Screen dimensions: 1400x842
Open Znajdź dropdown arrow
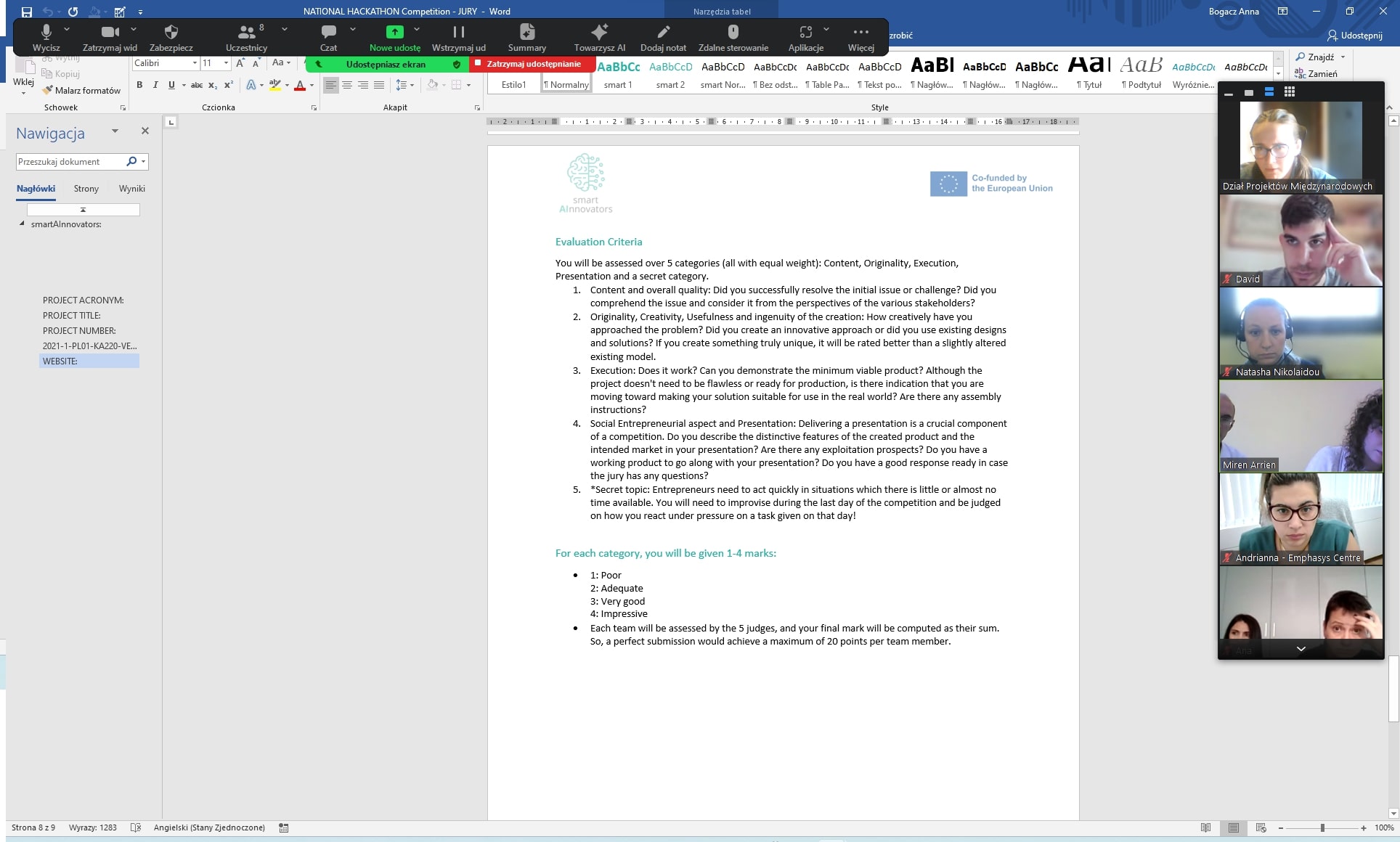coord(1343,57)
